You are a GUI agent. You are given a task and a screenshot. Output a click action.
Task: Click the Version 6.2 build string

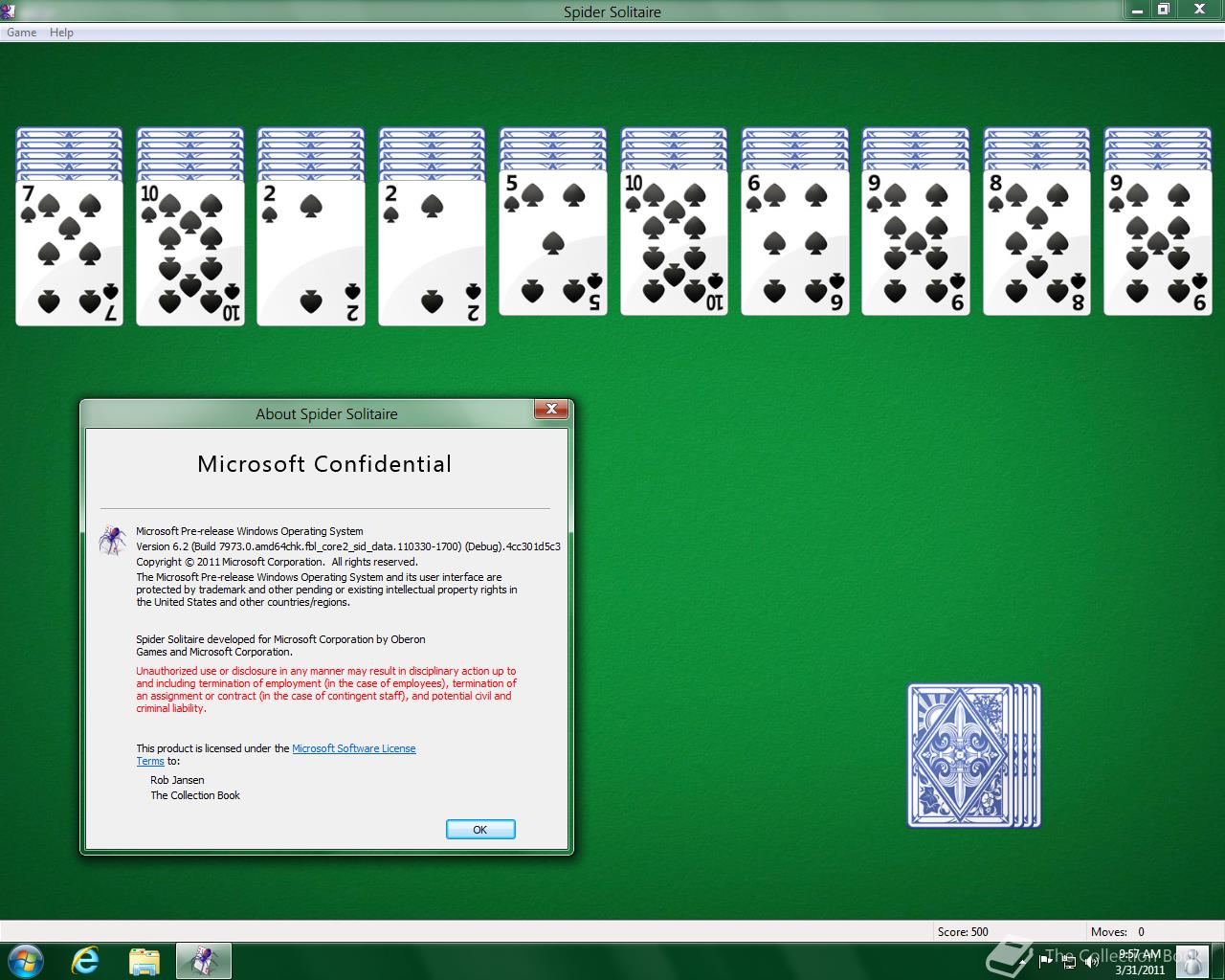(x=348, y=546)
